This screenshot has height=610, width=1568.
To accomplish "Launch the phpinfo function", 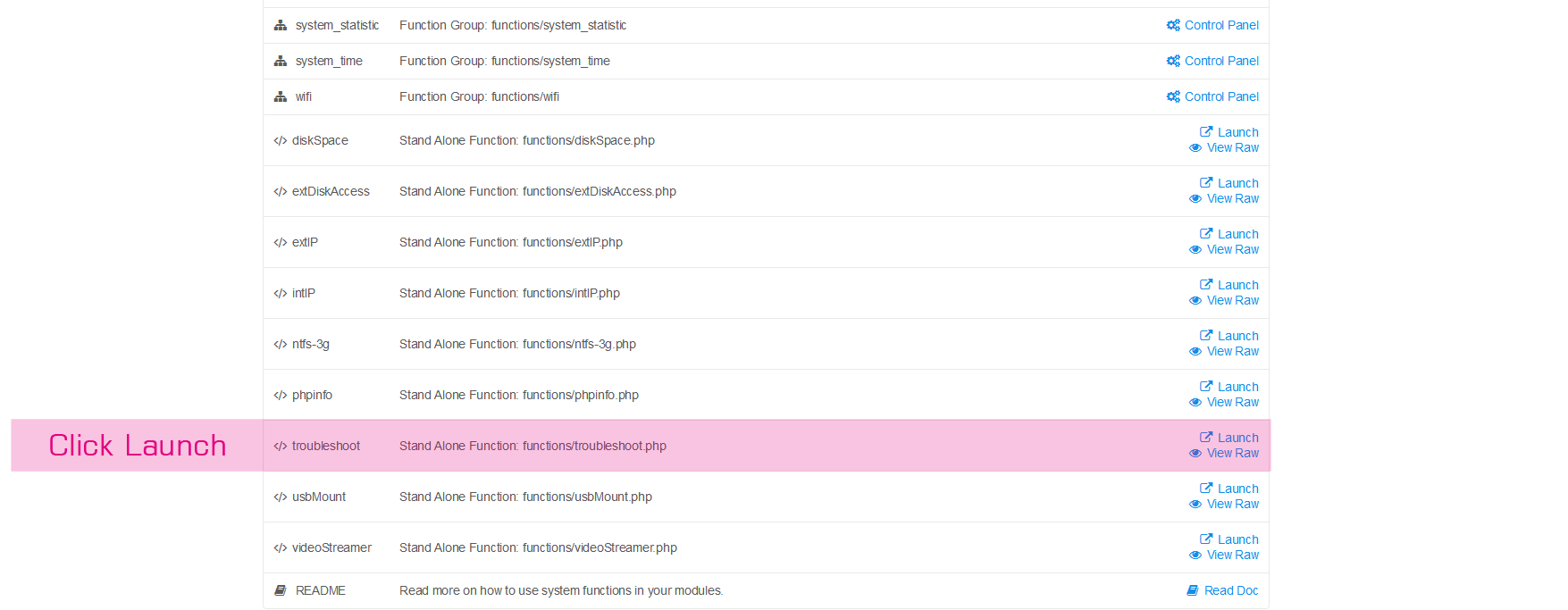I will [1237, 387].
